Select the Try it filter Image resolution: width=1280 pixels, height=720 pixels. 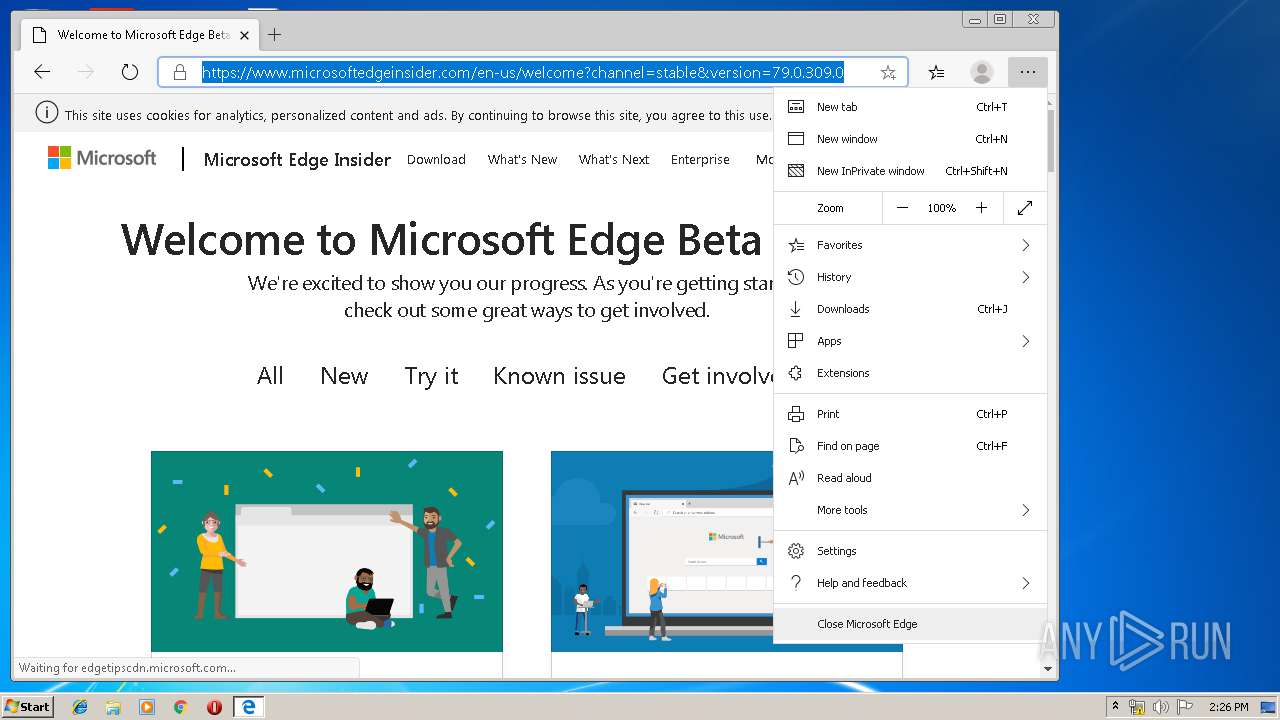point(431,376)
